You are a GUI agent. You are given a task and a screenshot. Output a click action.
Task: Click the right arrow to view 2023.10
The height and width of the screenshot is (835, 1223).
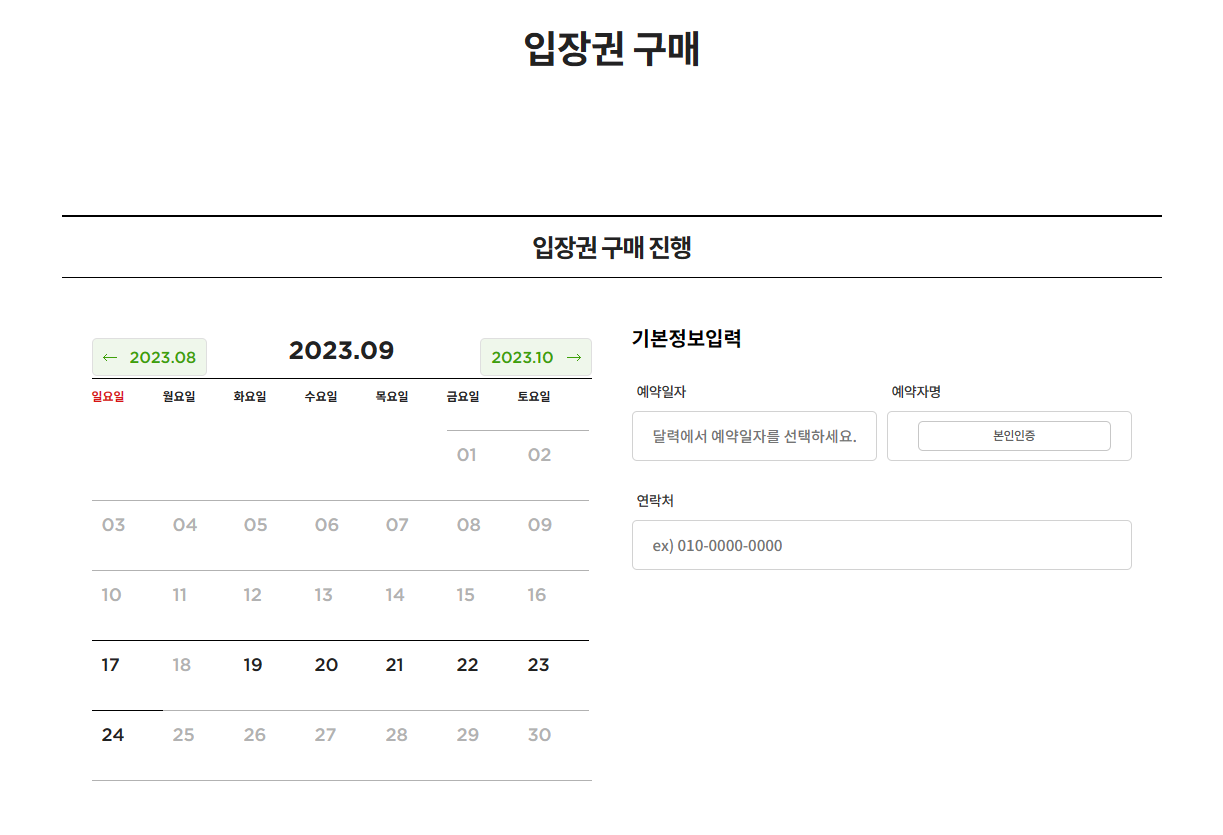536,356
